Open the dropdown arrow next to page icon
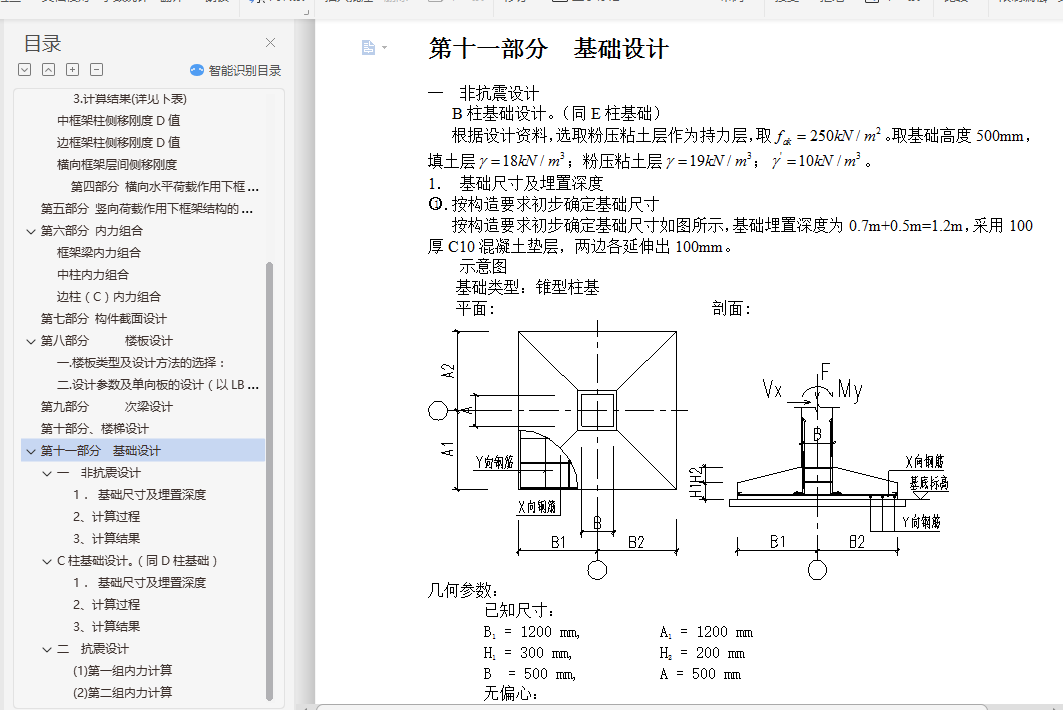Viewport: 1063px width, 710px height. pos(384,47)
